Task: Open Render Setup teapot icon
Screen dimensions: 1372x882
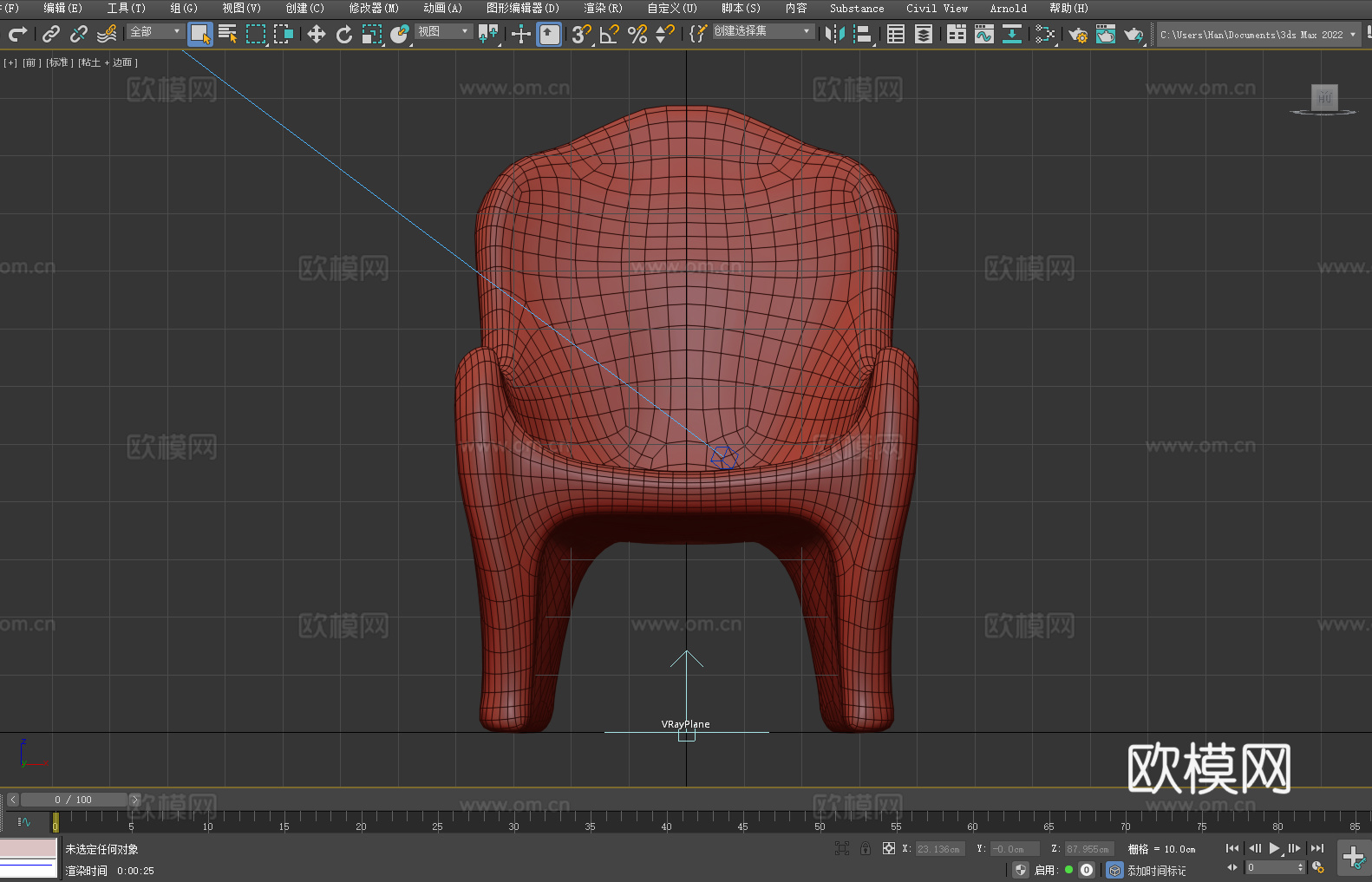Action: [x=1077, y=34]
